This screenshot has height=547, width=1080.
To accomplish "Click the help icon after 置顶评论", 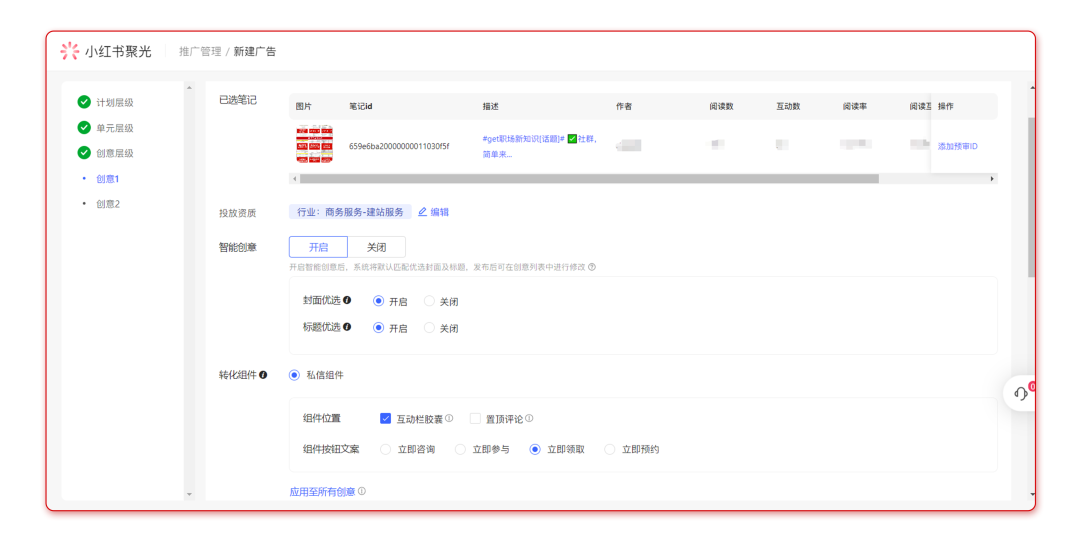I will click(x=529, y=419).
